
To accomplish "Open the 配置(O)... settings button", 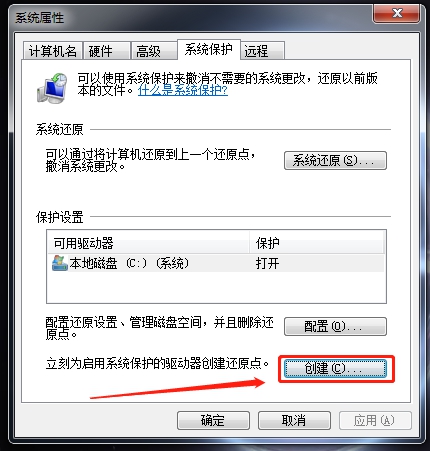I will tap(335, 326).
